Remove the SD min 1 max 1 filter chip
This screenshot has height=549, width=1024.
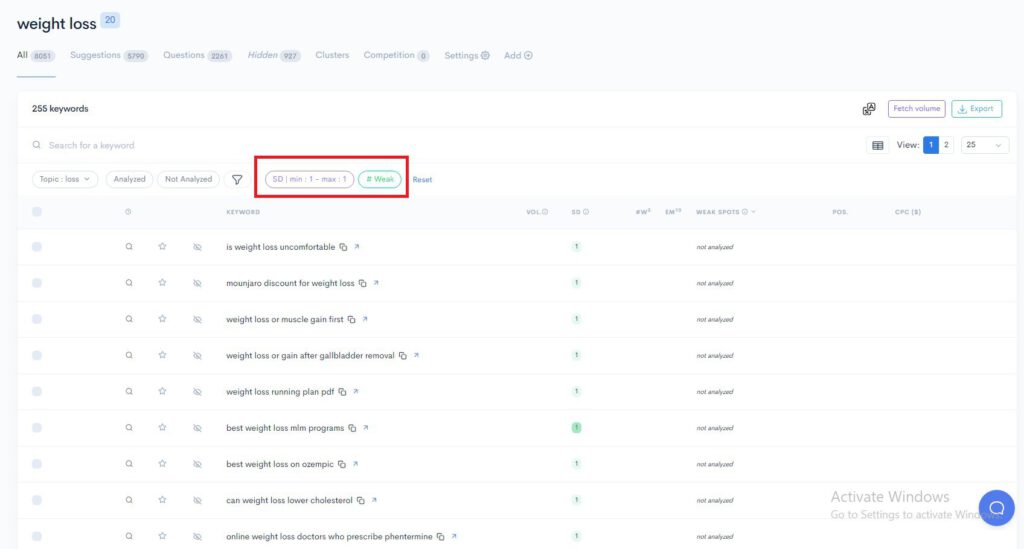310,179
